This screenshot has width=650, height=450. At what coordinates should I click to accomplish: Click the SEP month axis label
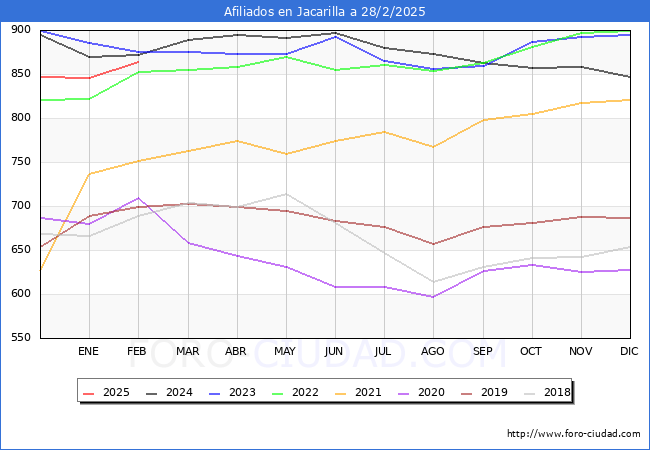[483, 351]
